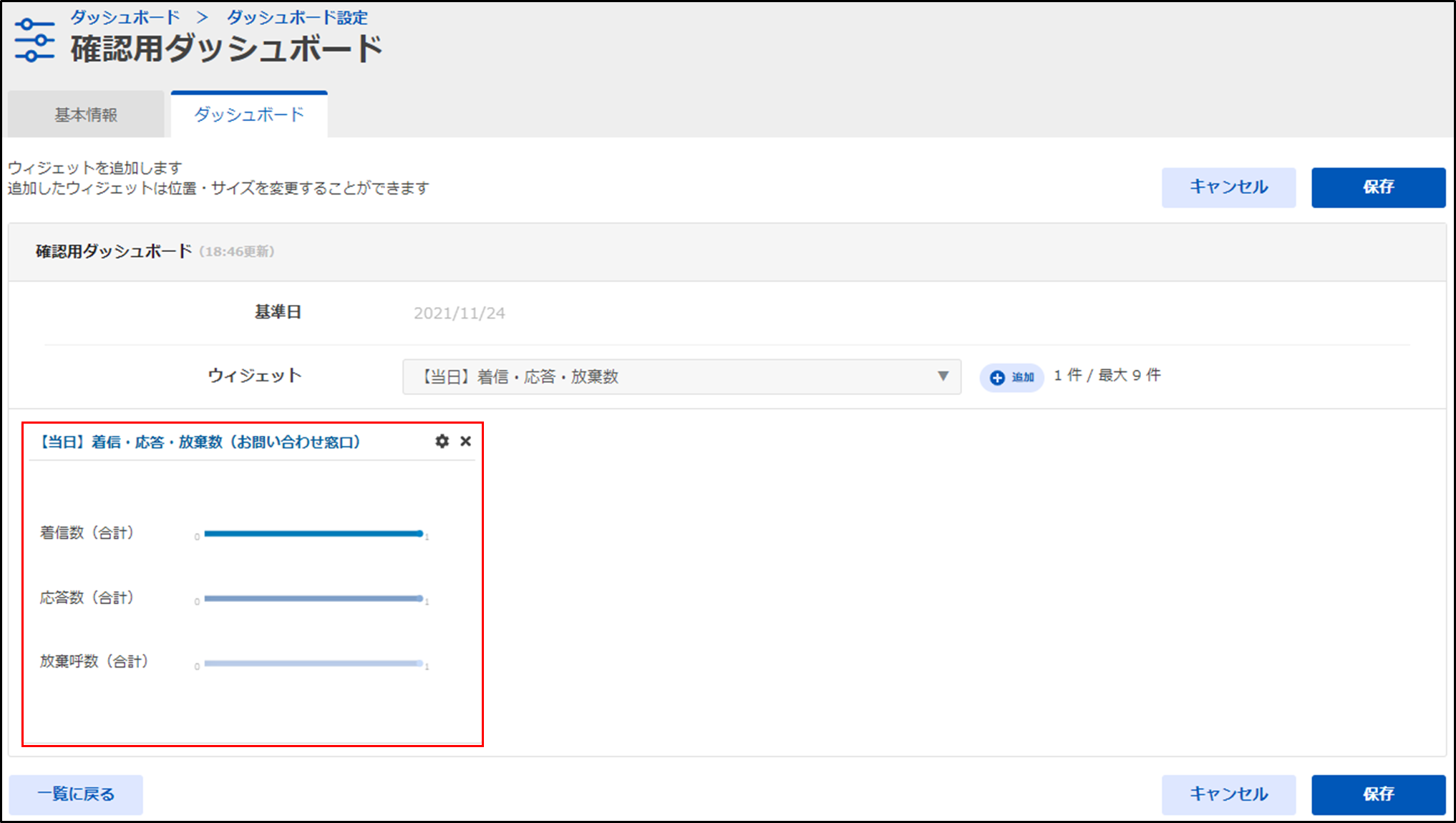Click the 放棄呼数（合計）bar
This screenshot has width=1456, height=823.
pos(312,663)
